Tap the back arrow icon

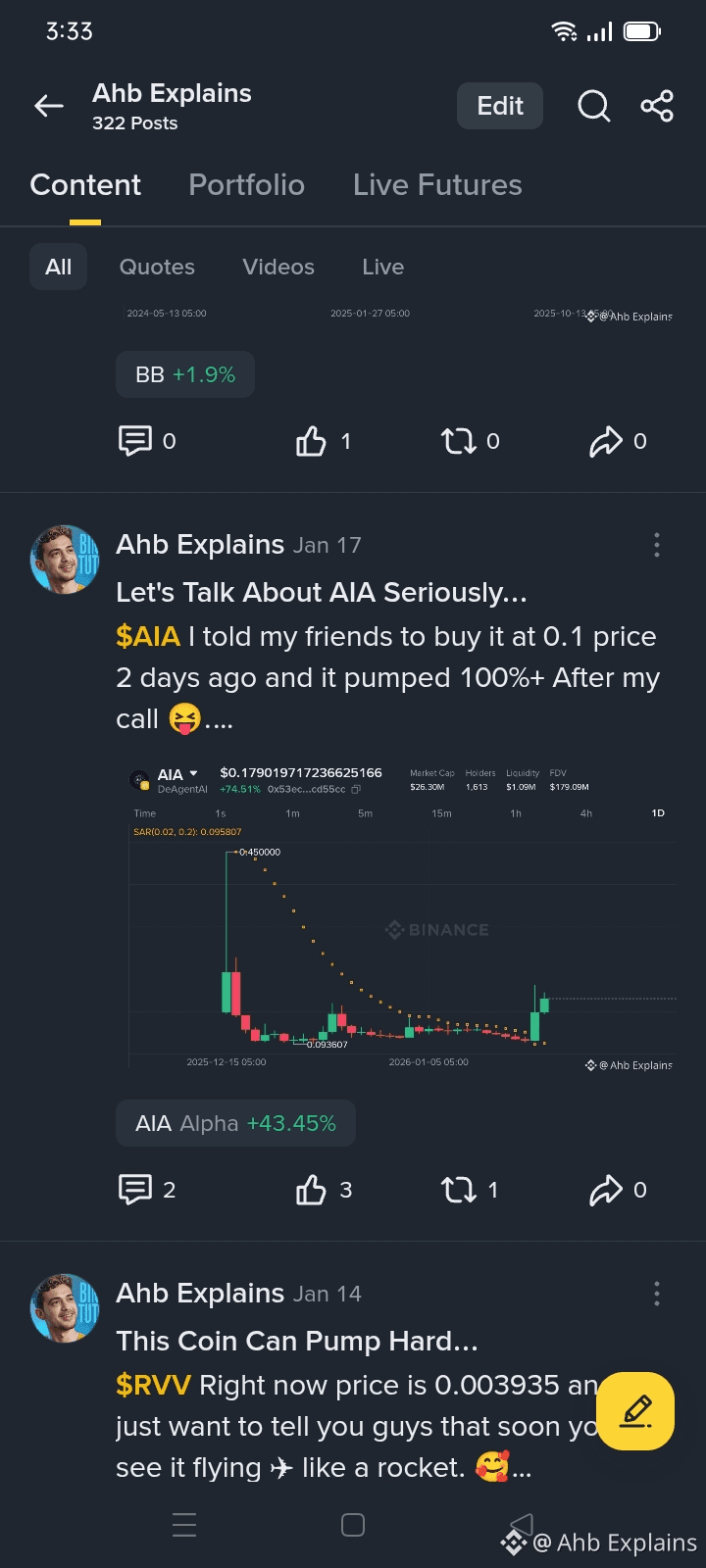pyautogui.click(x=49, y=106)
